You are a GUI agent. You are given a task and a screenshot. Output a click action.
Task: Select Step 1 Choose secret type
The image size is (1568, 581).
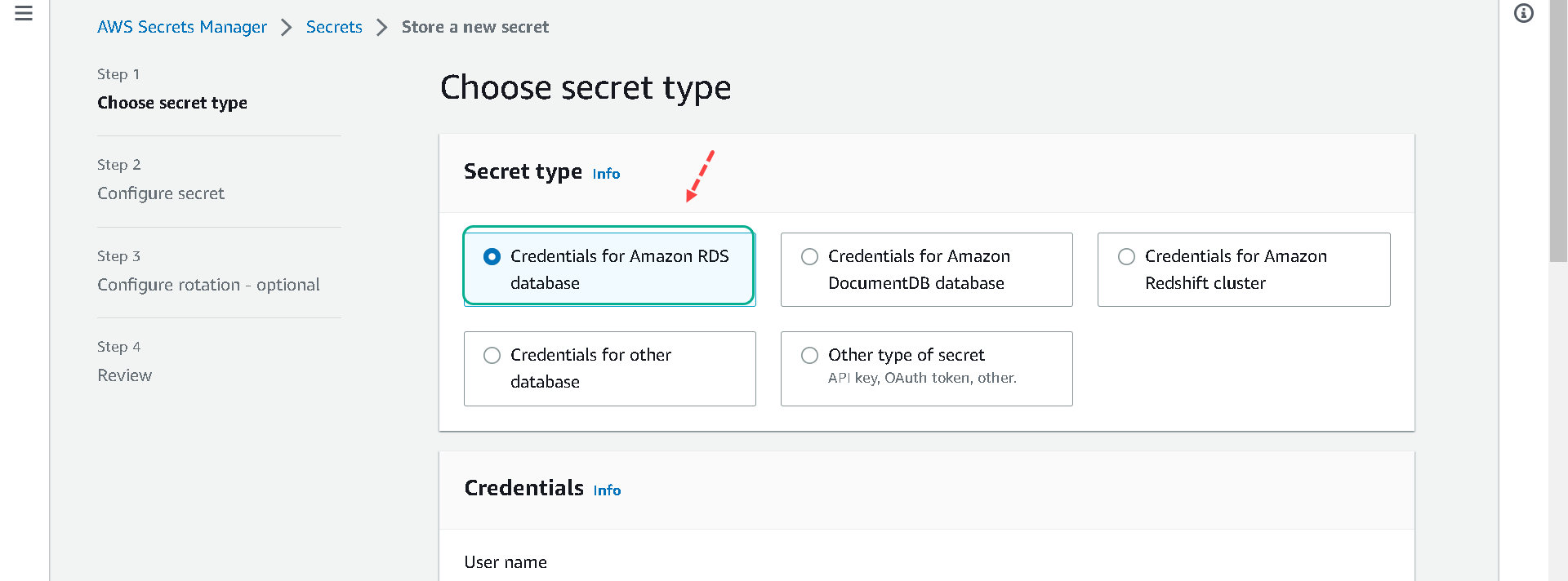[172, 103]
